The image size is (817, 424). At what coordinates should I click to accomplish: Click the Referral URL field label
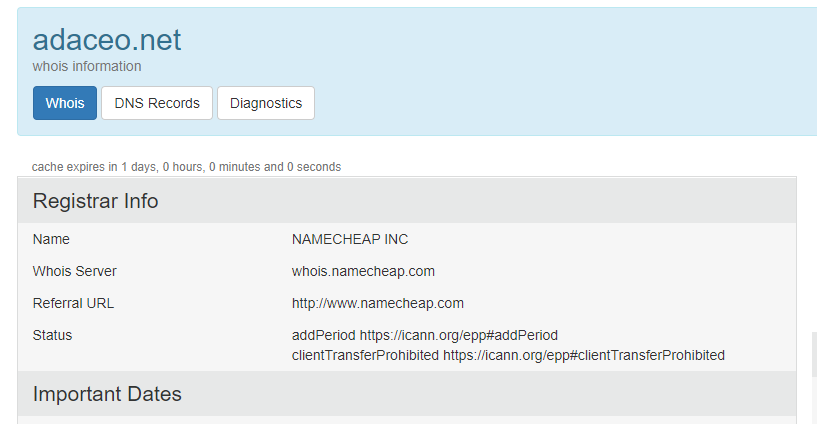(x=72, y=303)
